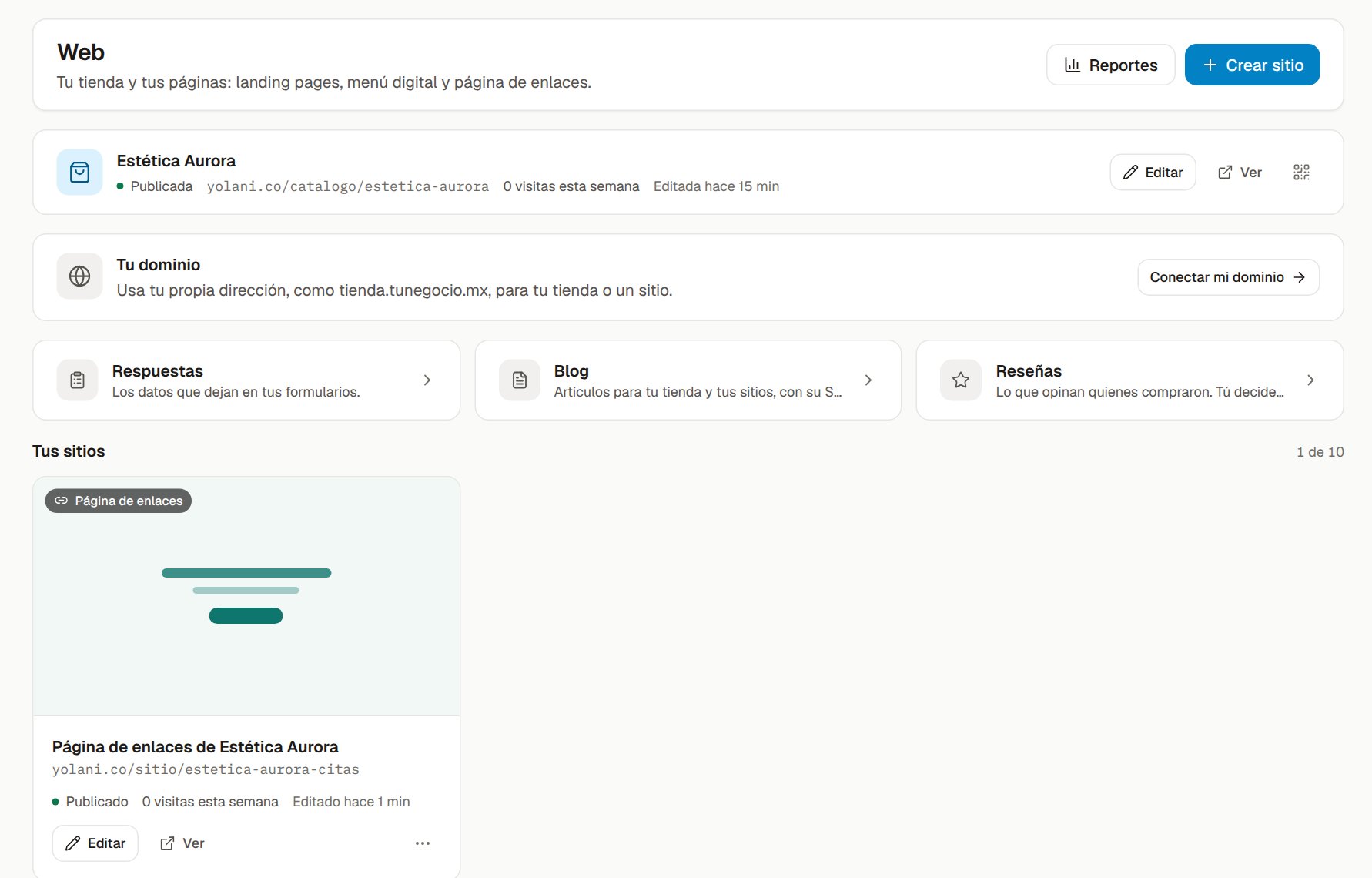1372x878 pixels.
Task: Click the shopping bag icon for Estética Aurora
Action: [x=79, y=172]
